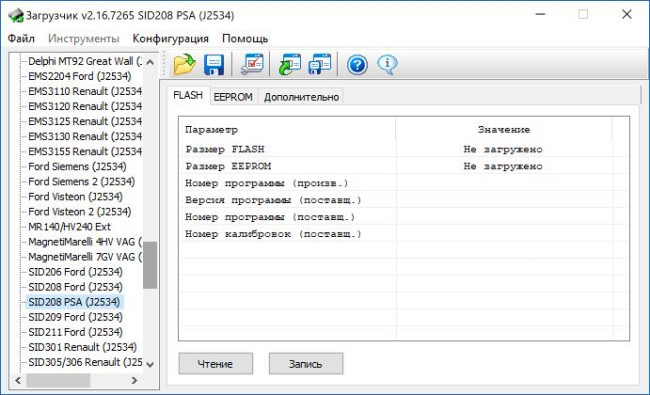Select SID305/306 Renault entry
The width and height of the screenshot is (650, 395).
(x=85, y=362)
